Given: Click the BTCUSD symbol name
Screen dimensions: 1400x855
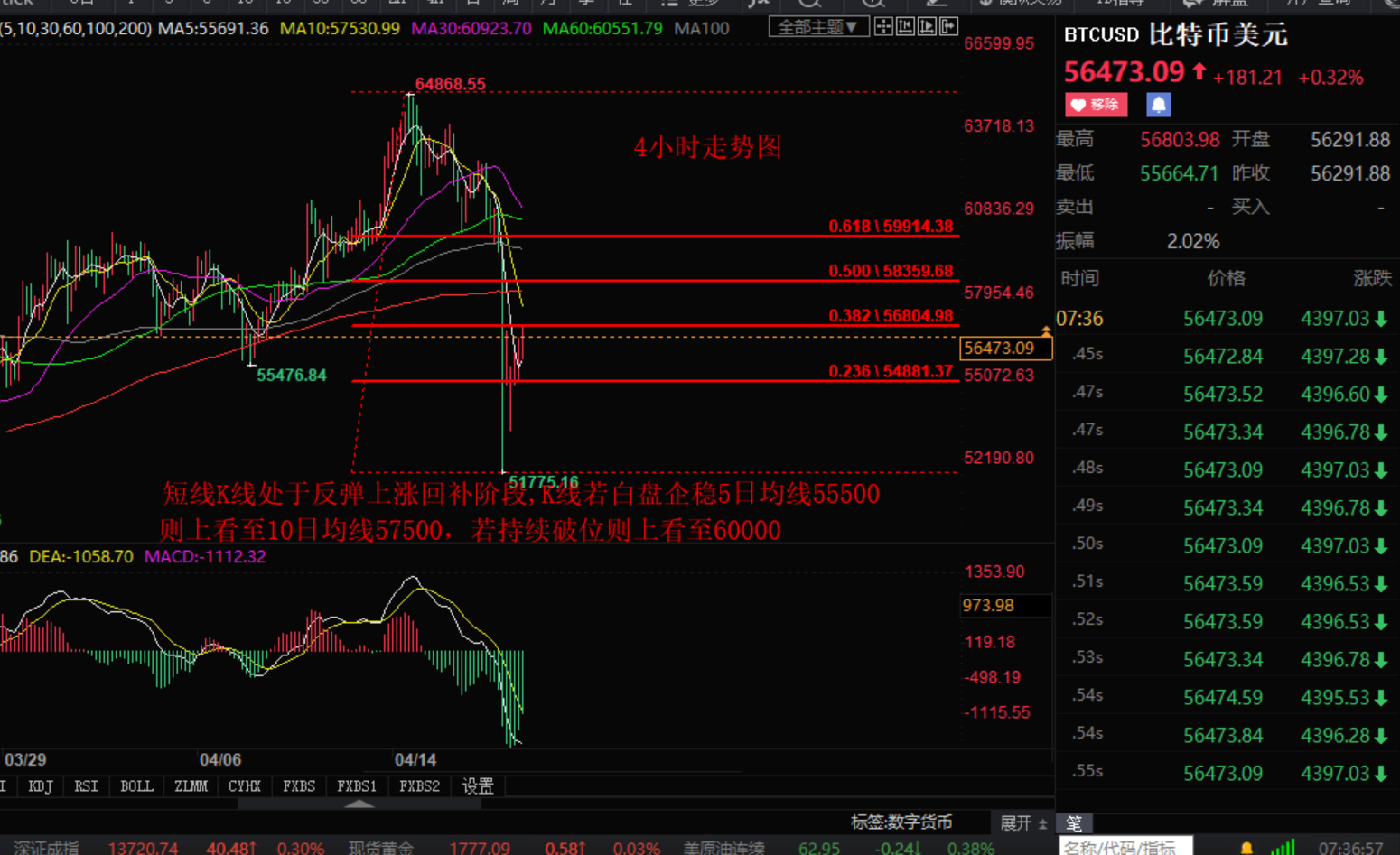Looking at the screenshot, I should tap(1101, 35).
